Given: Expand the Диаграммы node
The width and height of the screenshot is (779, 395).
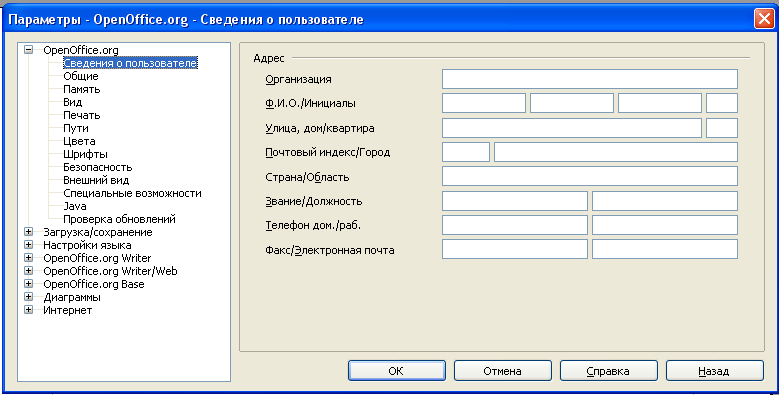Looking at the screenshot, I should pyautogui.click(x=28, y=297).
